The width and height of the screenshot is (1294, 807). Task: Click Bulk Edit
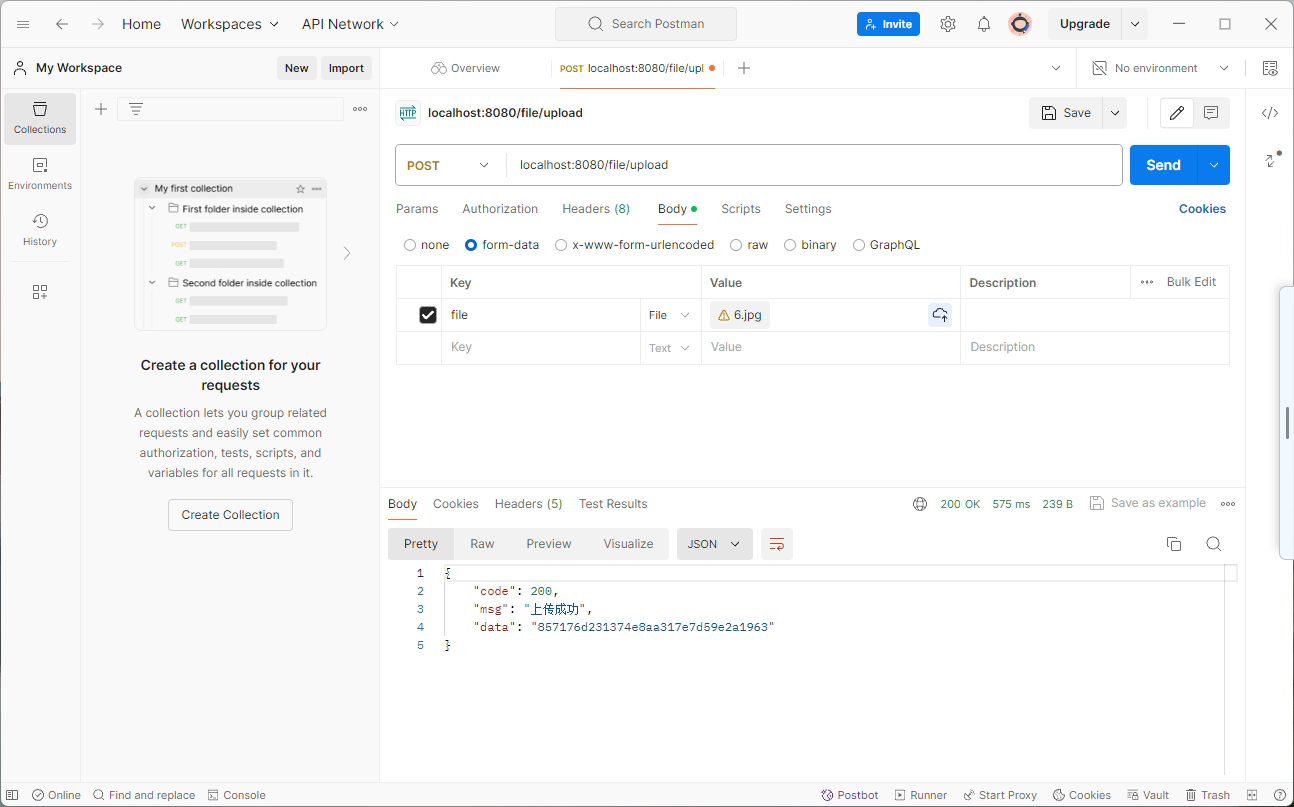(x=1191, y=282)
